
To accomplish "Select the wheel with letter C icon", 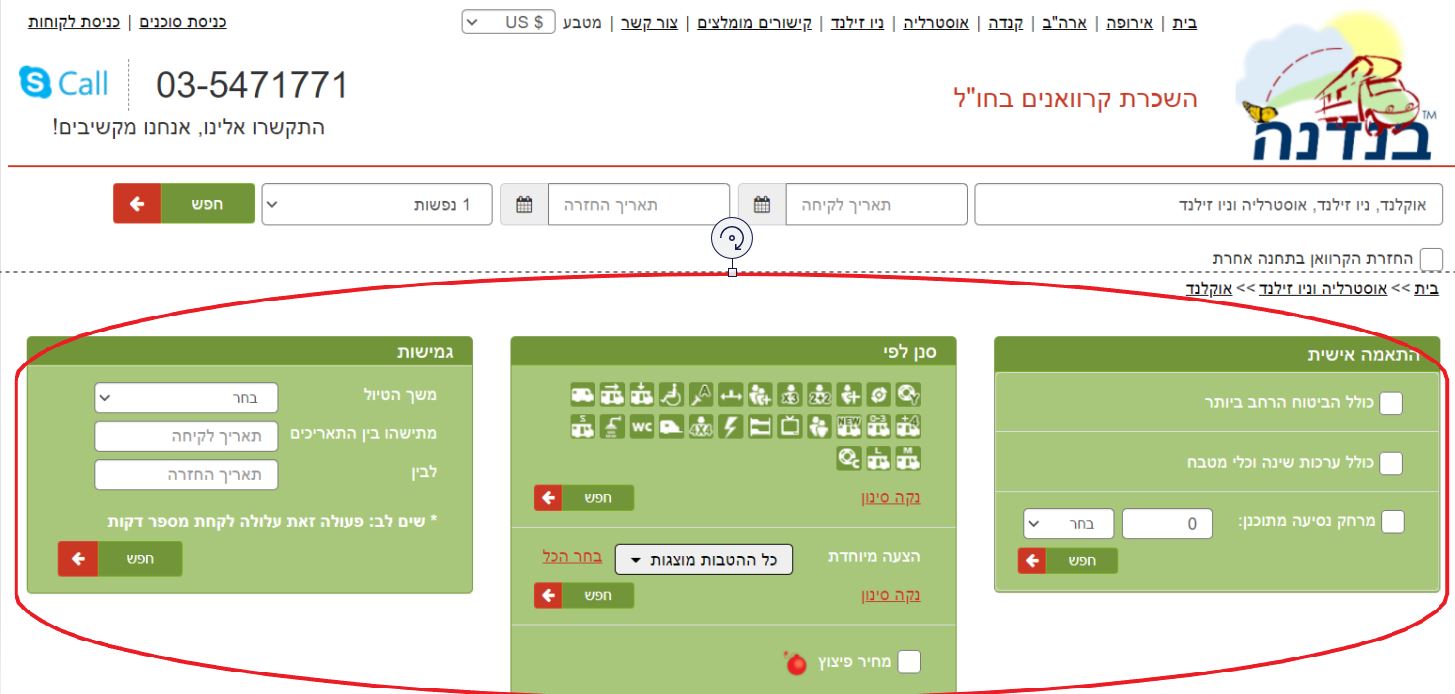I will pyautogui.click(x=849, y=458).
